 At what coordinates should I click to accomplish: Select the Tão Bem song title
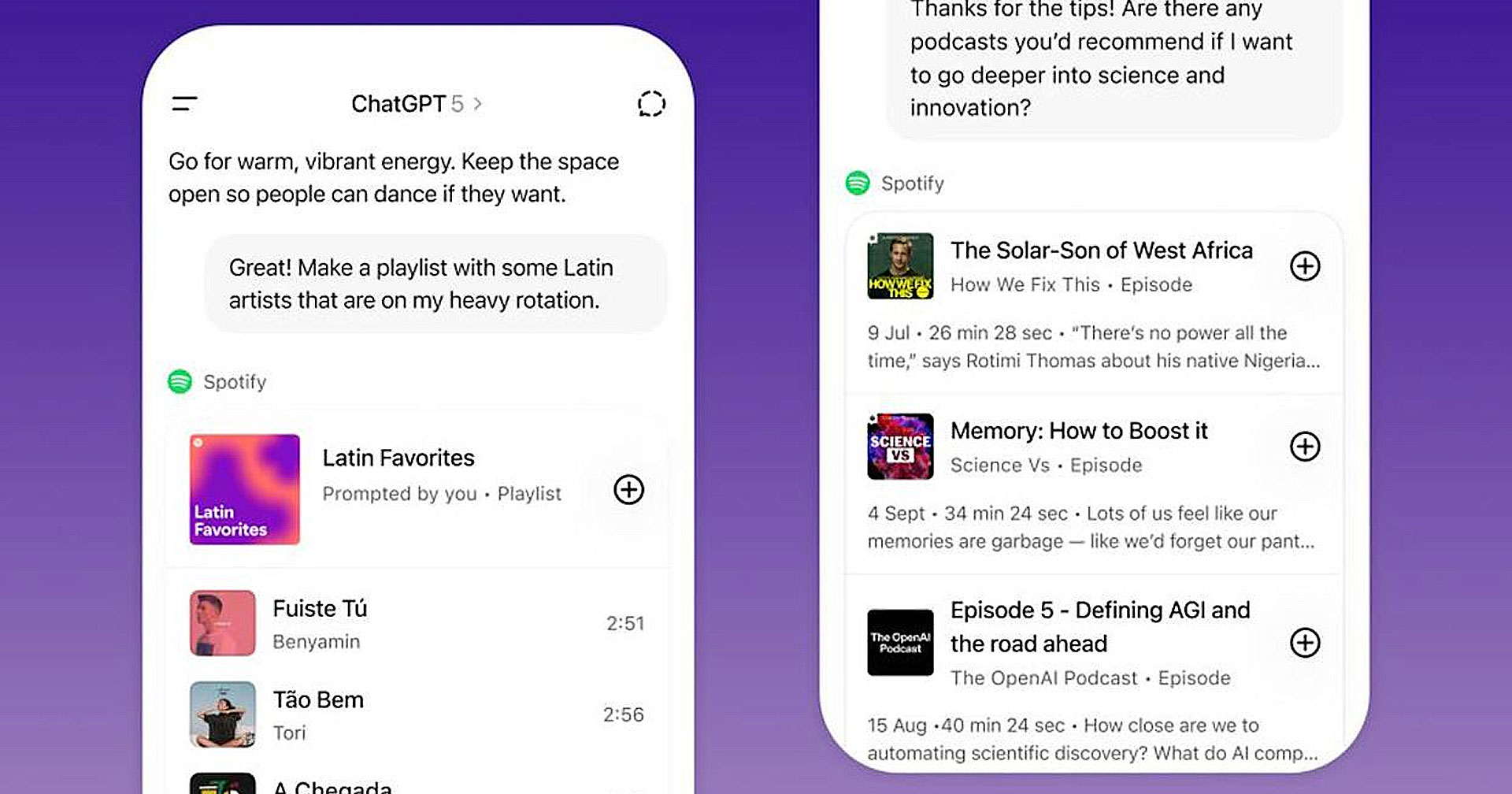(x=318, y=700)
